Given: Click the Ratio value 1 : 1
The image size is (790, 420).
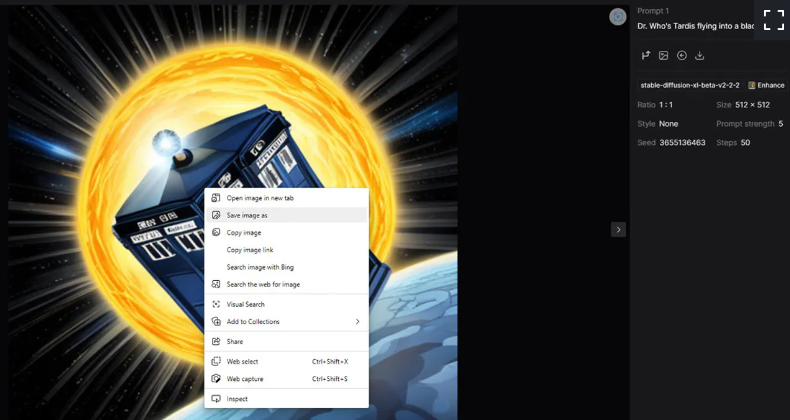Looking at the screenshot, I should (x=666, y=105).
